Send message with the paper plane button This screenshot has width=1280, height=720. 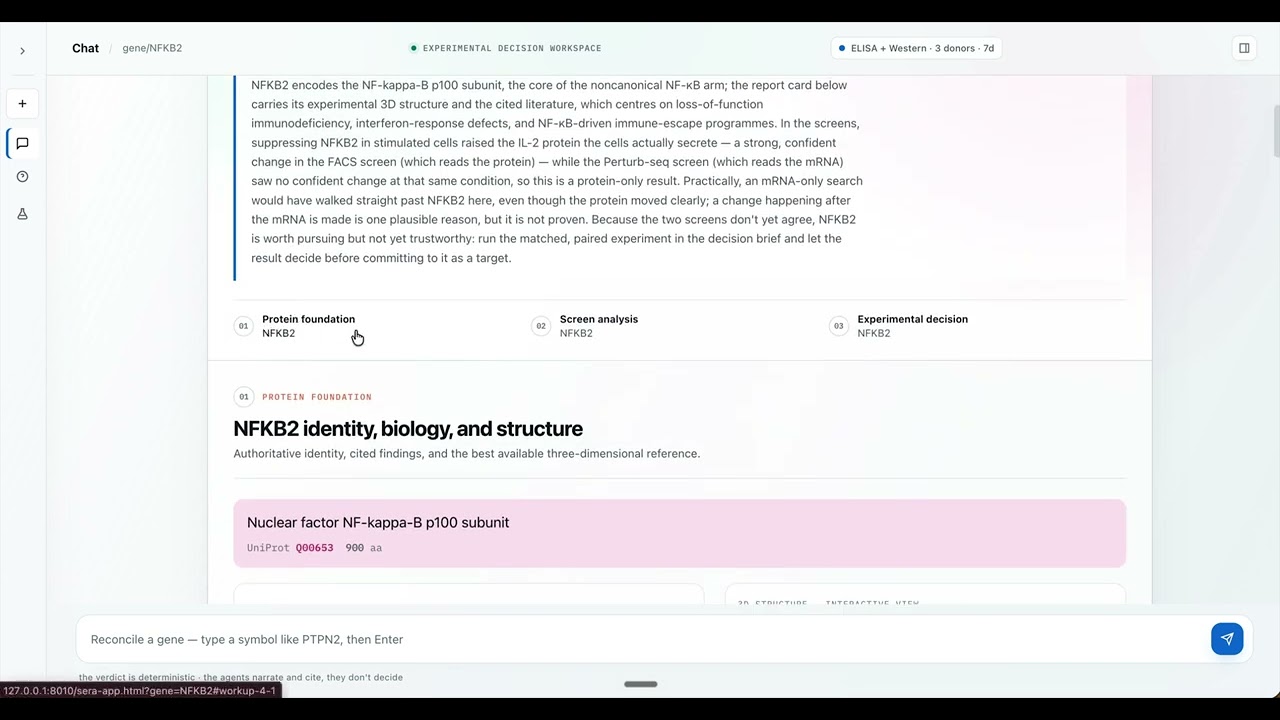click(x=1227, y=639)
